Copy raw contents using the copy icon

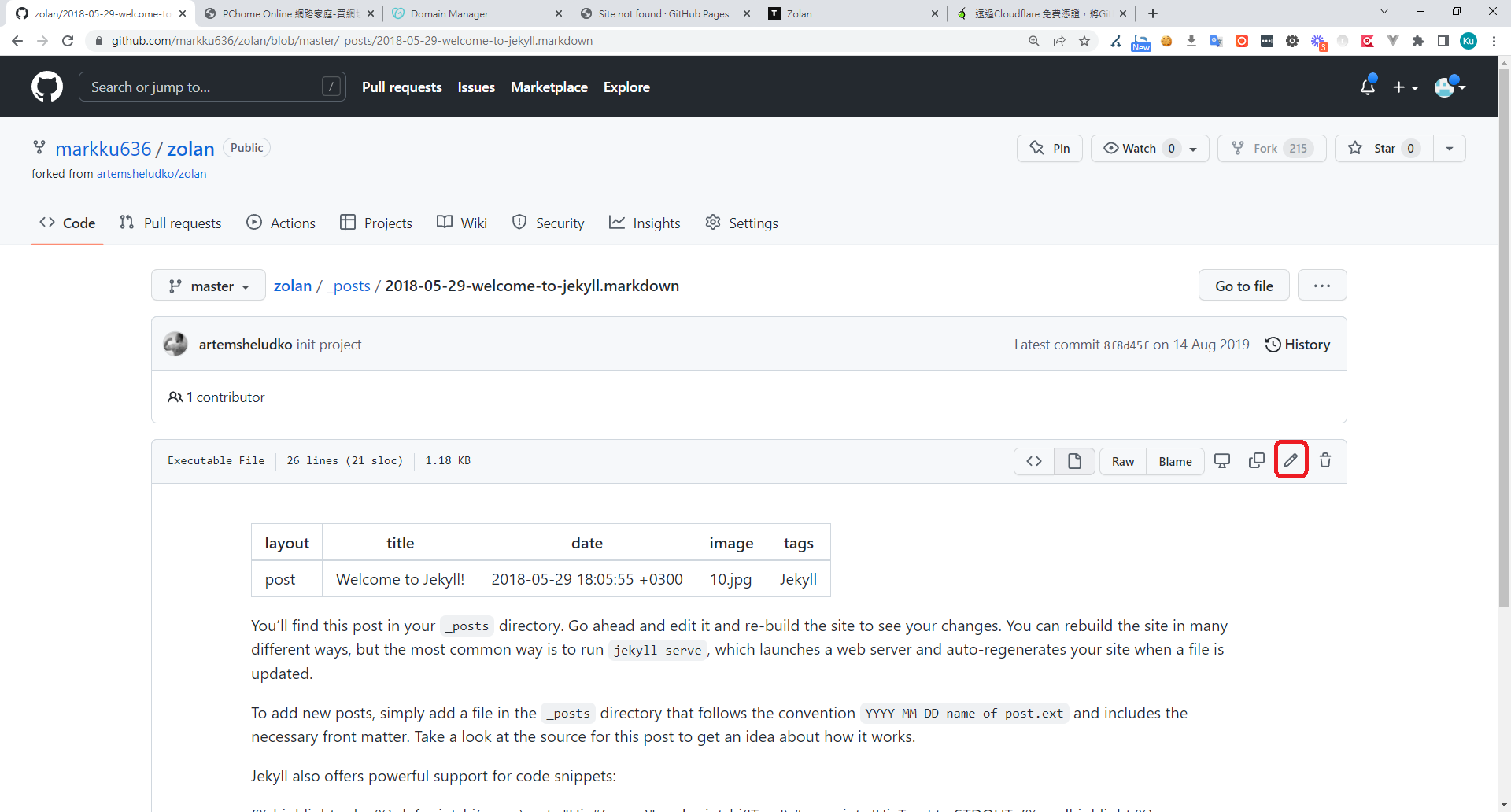(1257, 460)
